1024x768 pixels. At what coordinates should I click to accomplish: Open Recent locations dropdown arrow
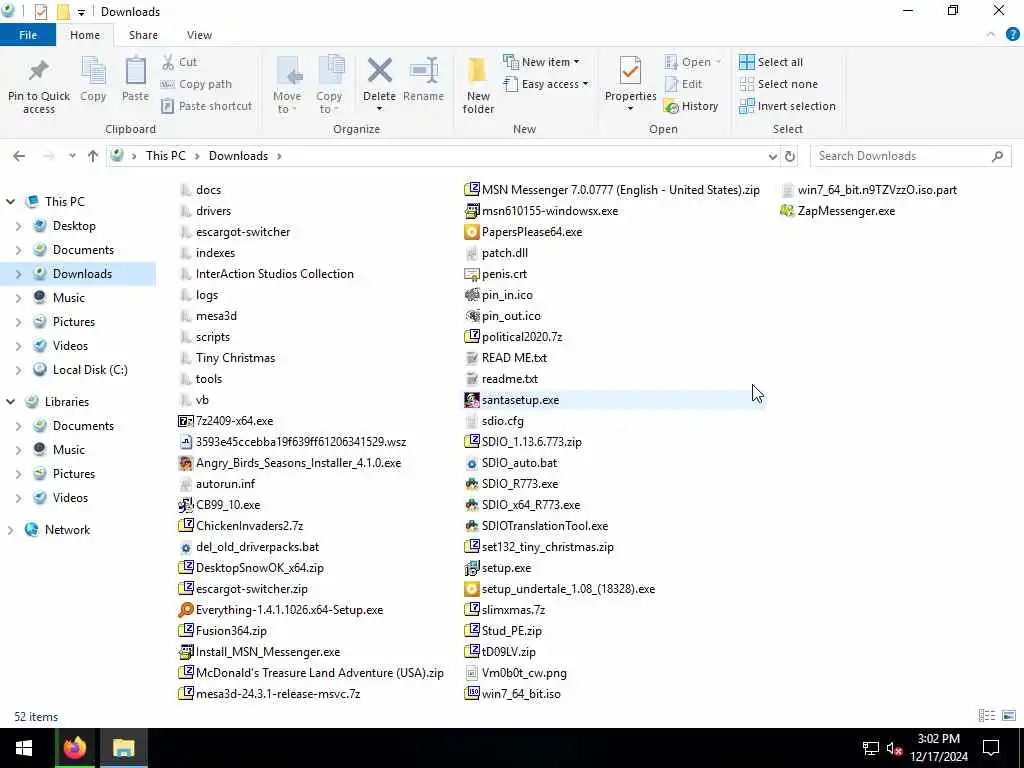click(72, 156)
